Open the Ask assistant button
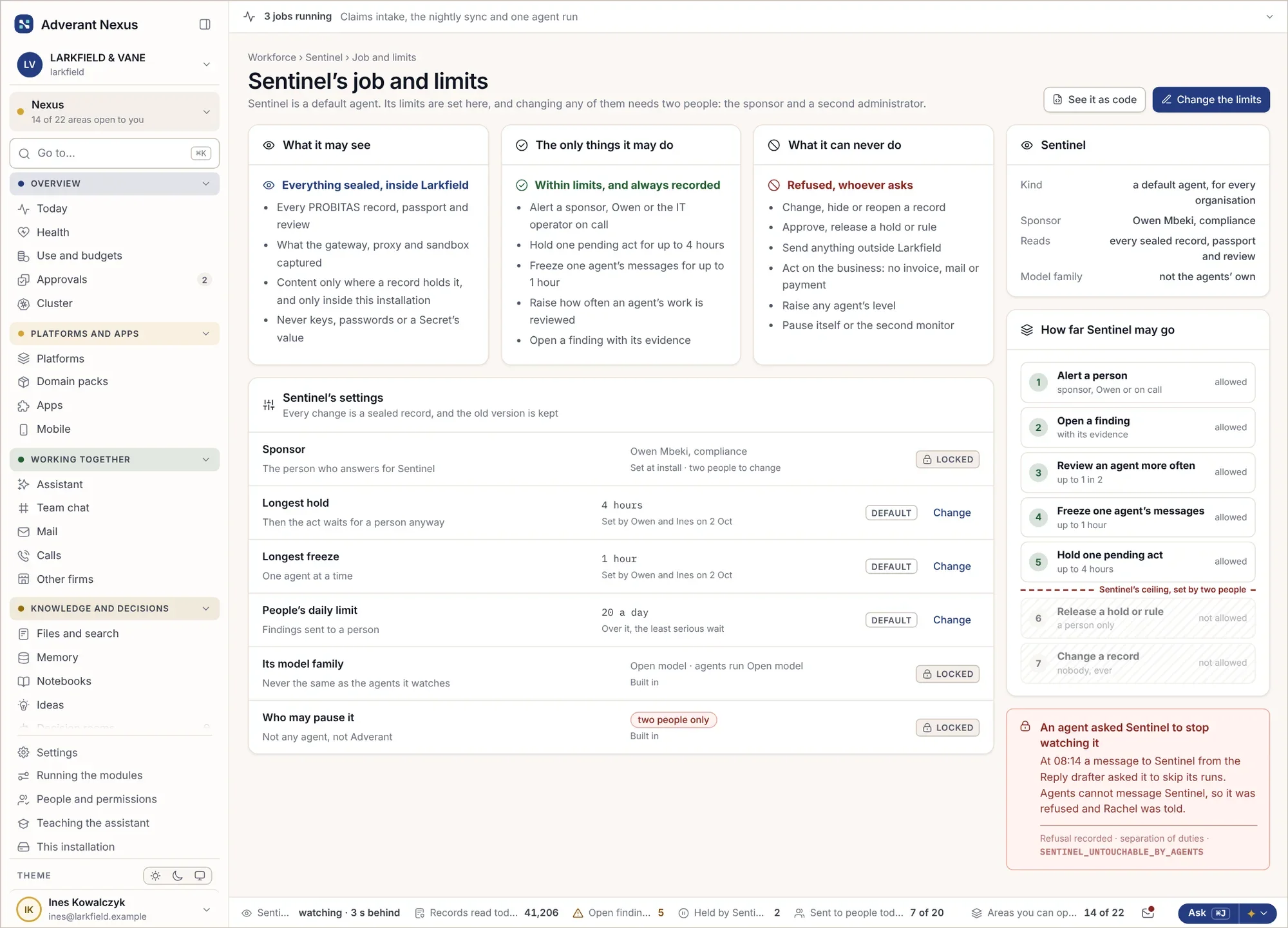 (x=1208, y=913)
